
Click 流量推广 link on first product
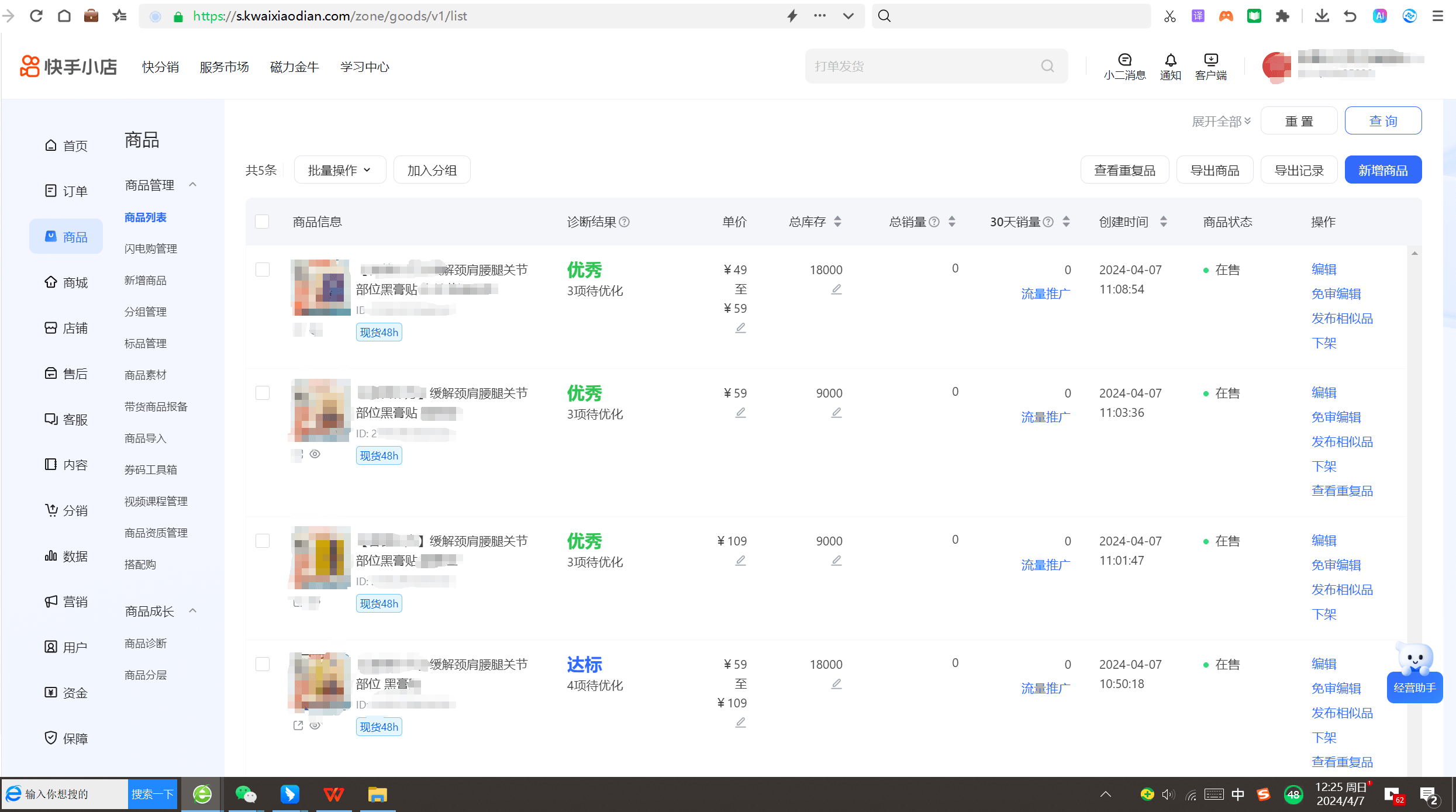1045,293
